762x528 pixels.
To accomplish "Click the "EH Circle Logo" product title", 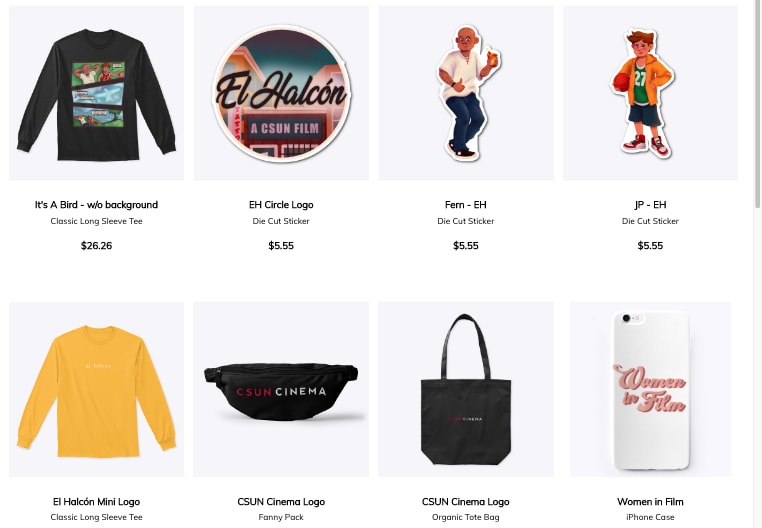I will (x=281, y=205).
